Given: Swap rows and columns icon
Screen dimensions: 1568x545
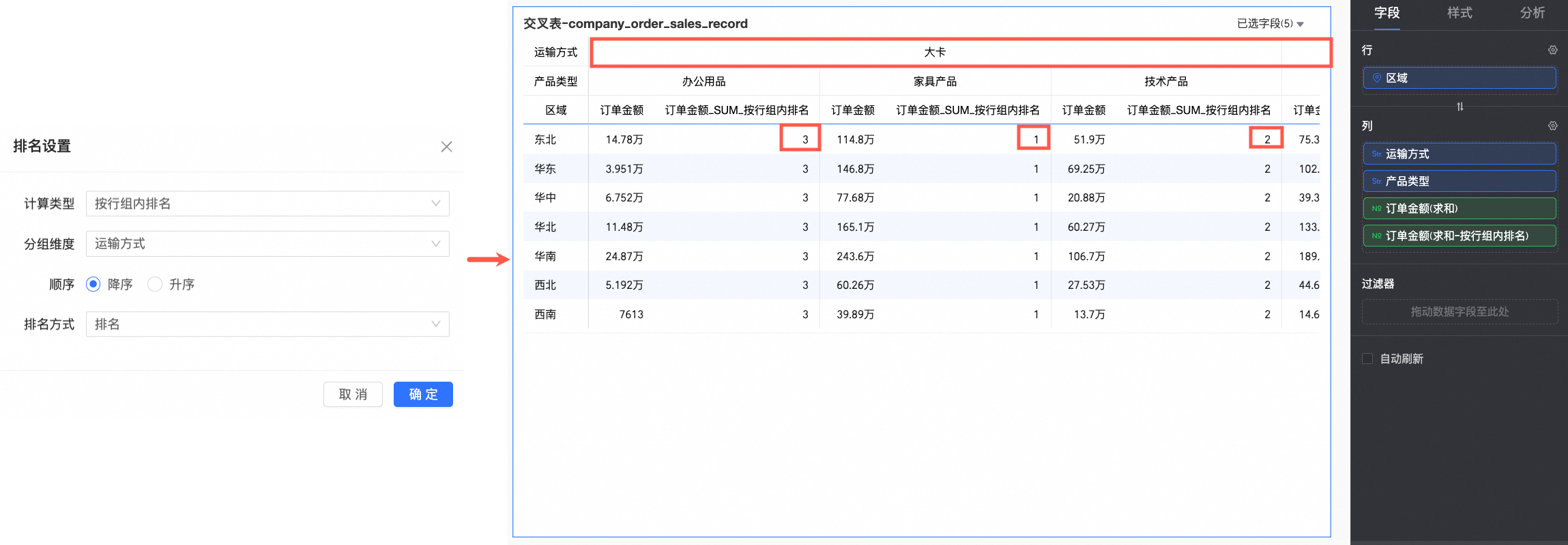Looking at the screenshot, I should tap(1460, 107).
